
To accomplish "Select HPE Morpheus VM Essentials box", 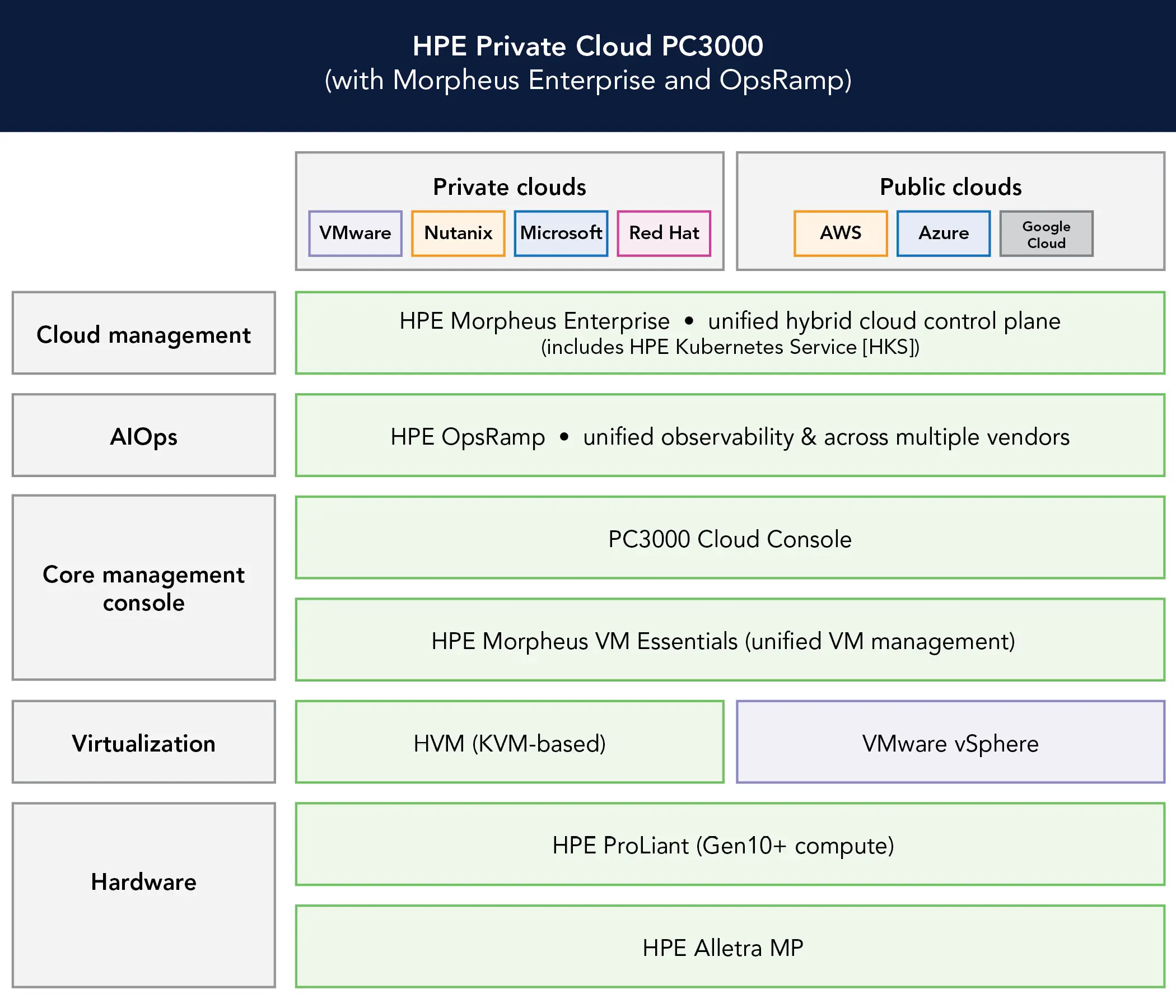I will click(730, 640).
